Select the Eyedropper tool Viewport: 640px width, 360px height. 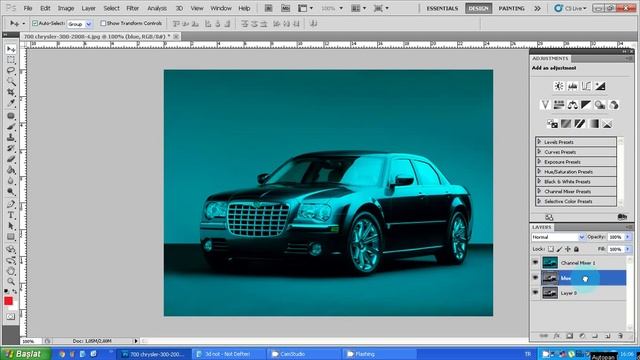point(11,103)
